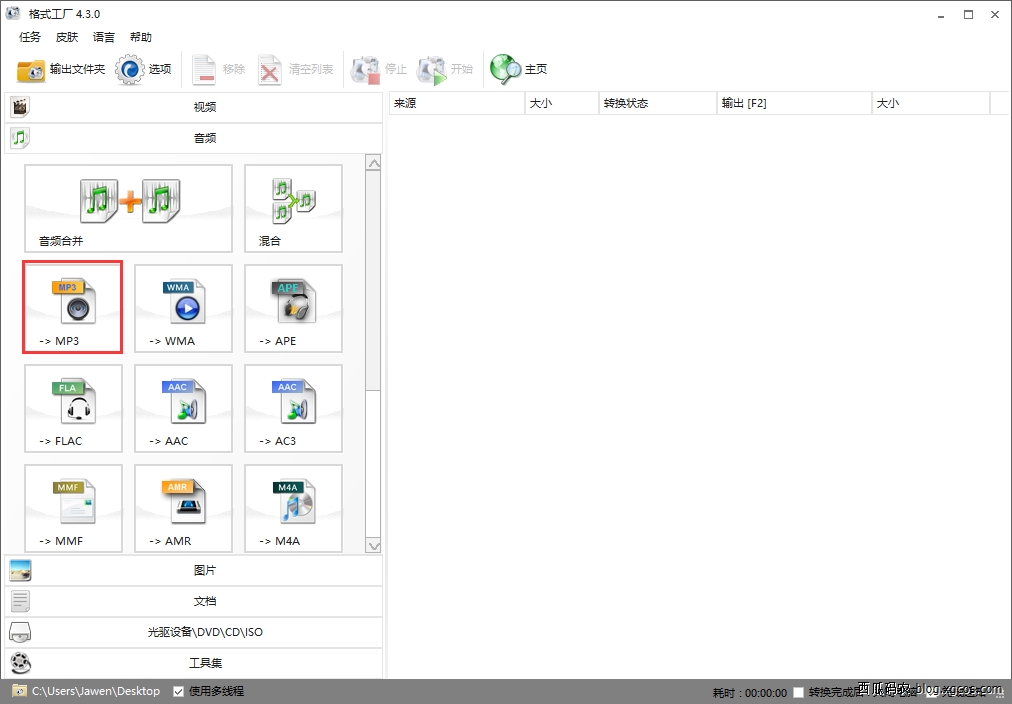Open the 皮肤 menu
The width and height of the screenshot is (1012, 704).
click(x=67, y=37)
